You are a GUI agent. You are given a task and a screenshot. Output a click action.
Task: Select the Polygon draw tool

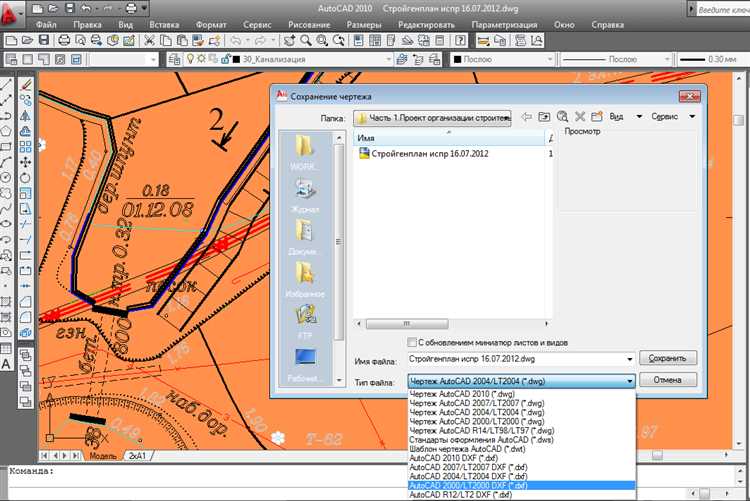6,131
